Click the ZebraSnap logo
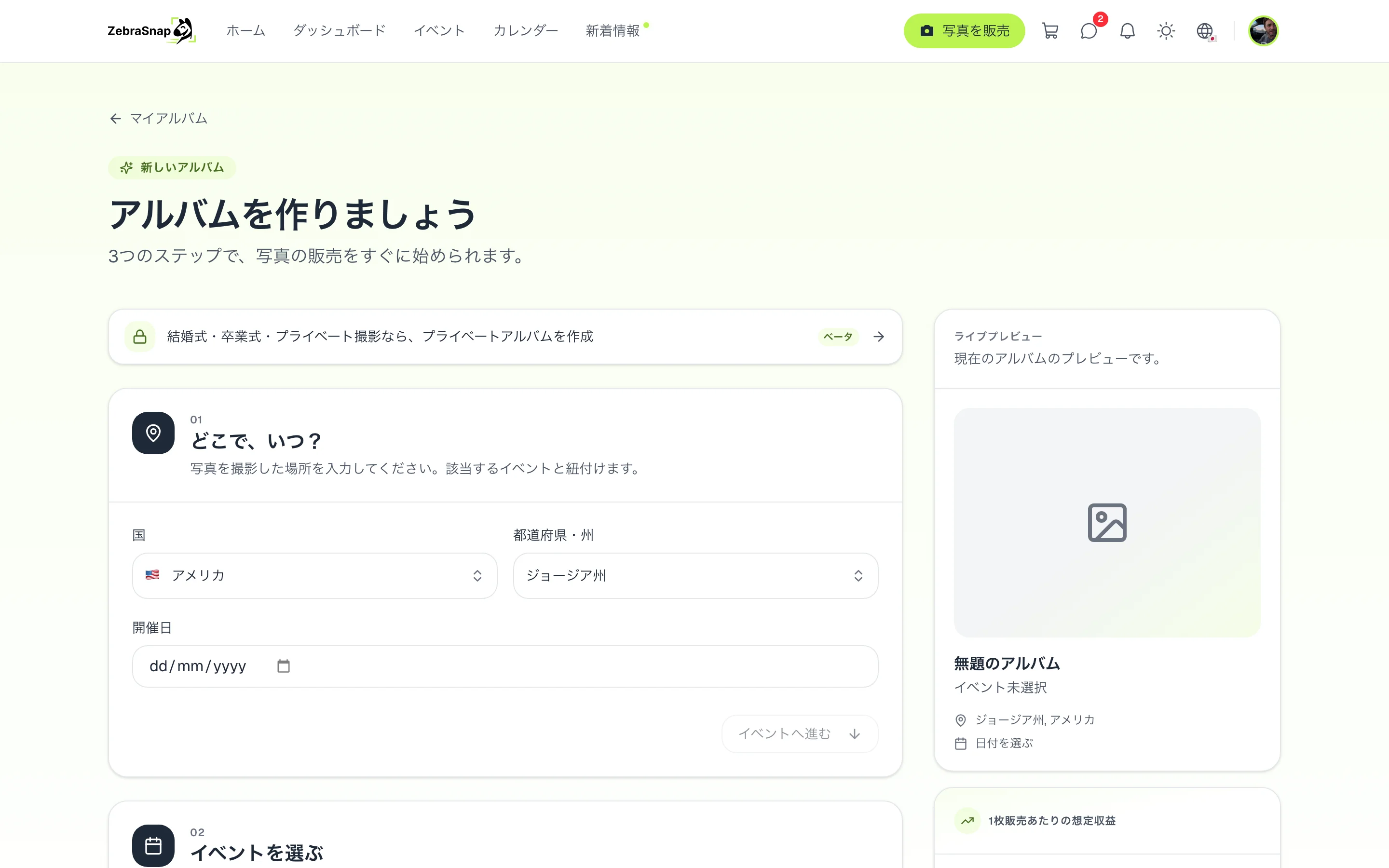Image resolution: width=1389 pixels, height=868 pixels. click(x=151, y=30)
